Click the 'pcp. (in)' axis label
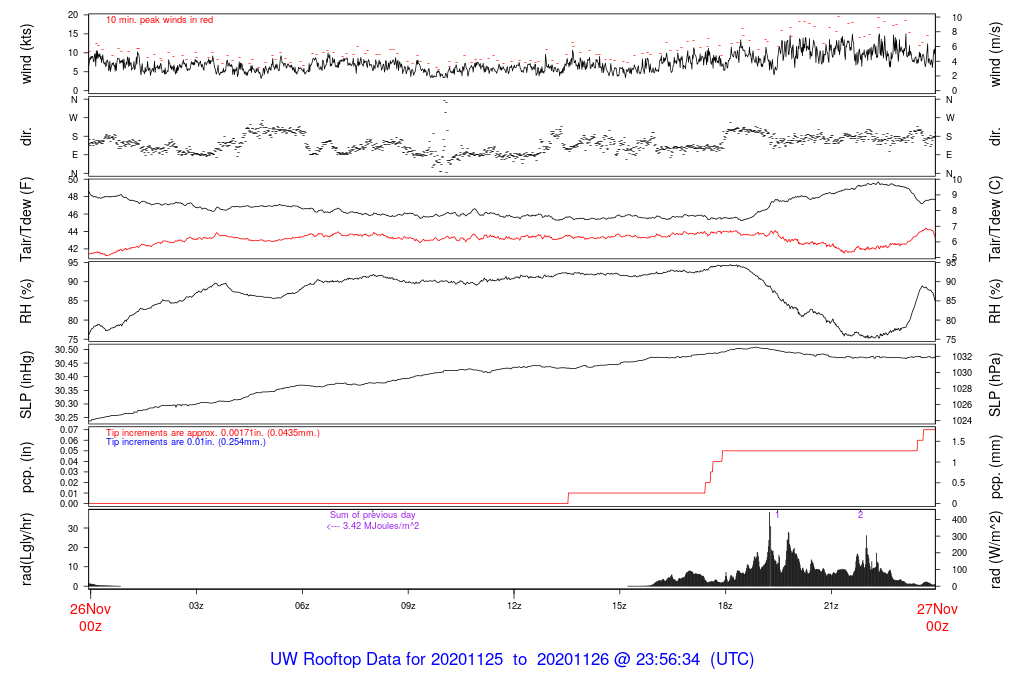This screenshot has height=700, width=1024. coord(27,468)
